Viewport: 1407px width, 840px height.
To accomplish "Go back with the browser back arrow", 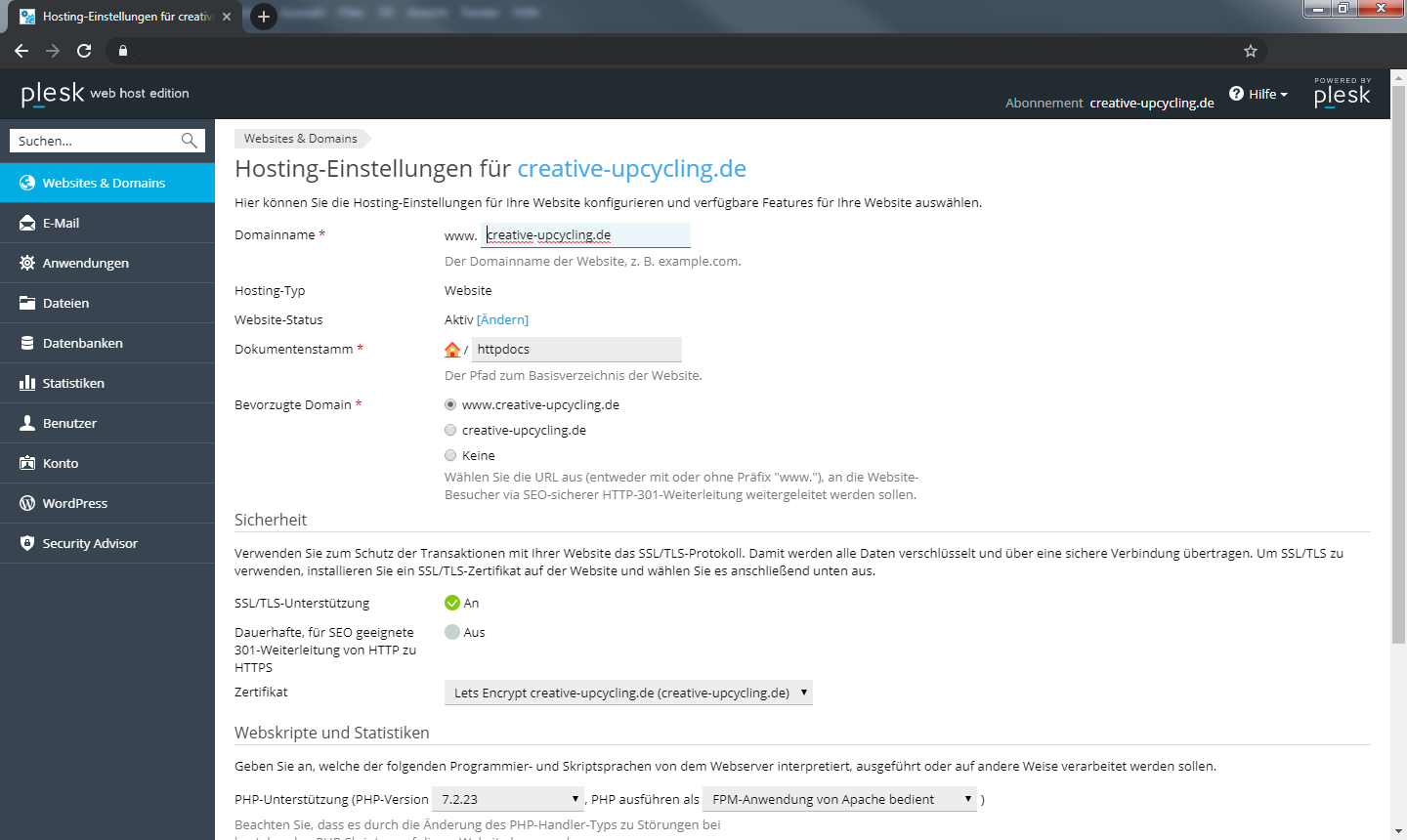I will pos(21,51).
